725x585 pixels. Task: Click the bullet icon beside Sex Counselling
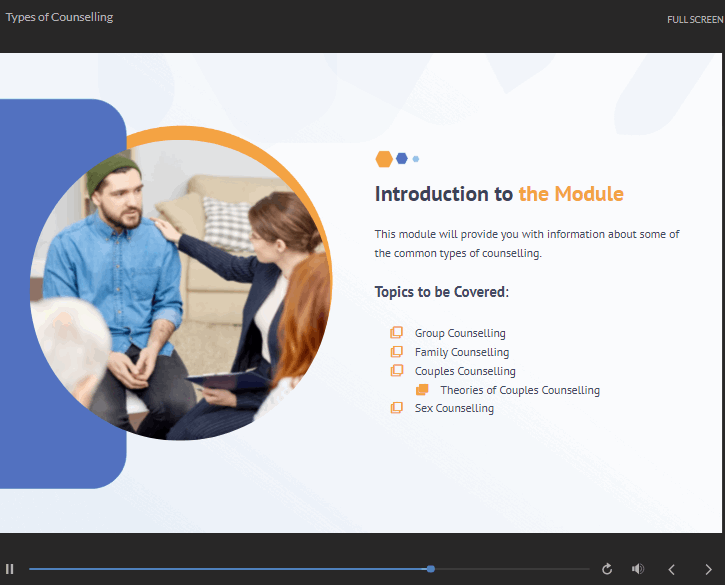click(397, 407)
